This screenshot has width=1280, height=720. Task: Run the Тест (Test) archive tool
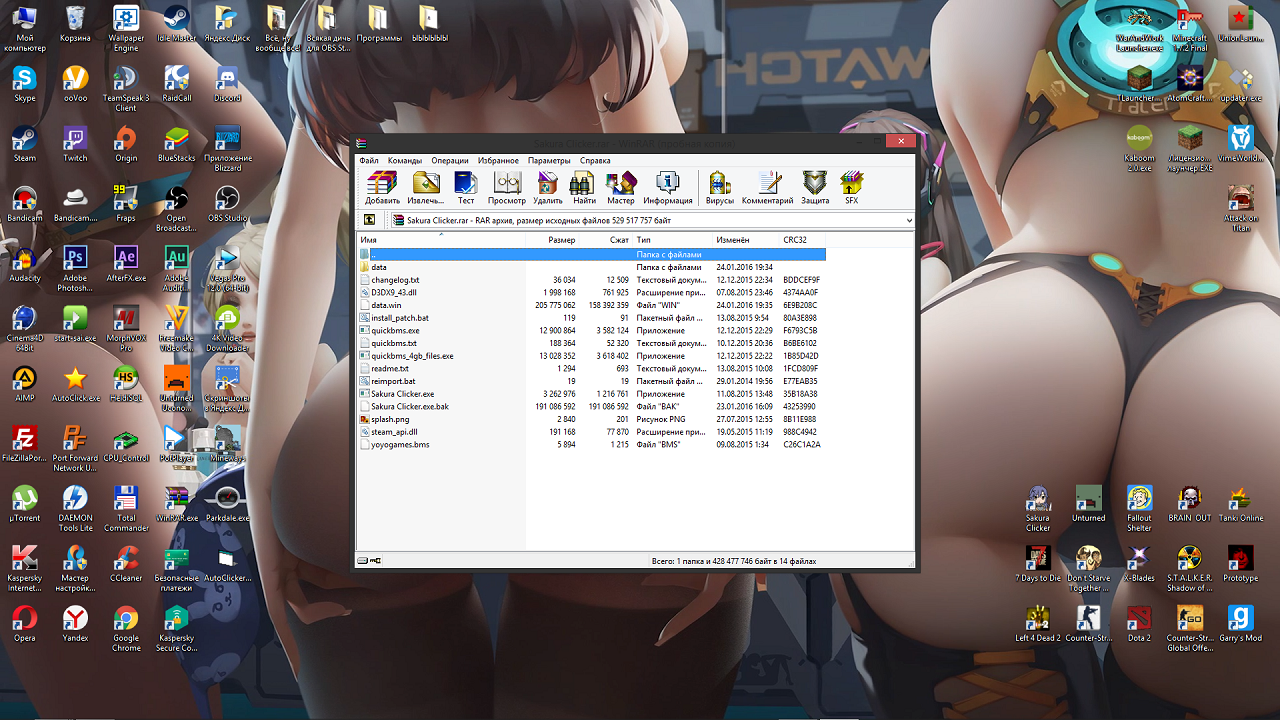(x=465, y=187)
